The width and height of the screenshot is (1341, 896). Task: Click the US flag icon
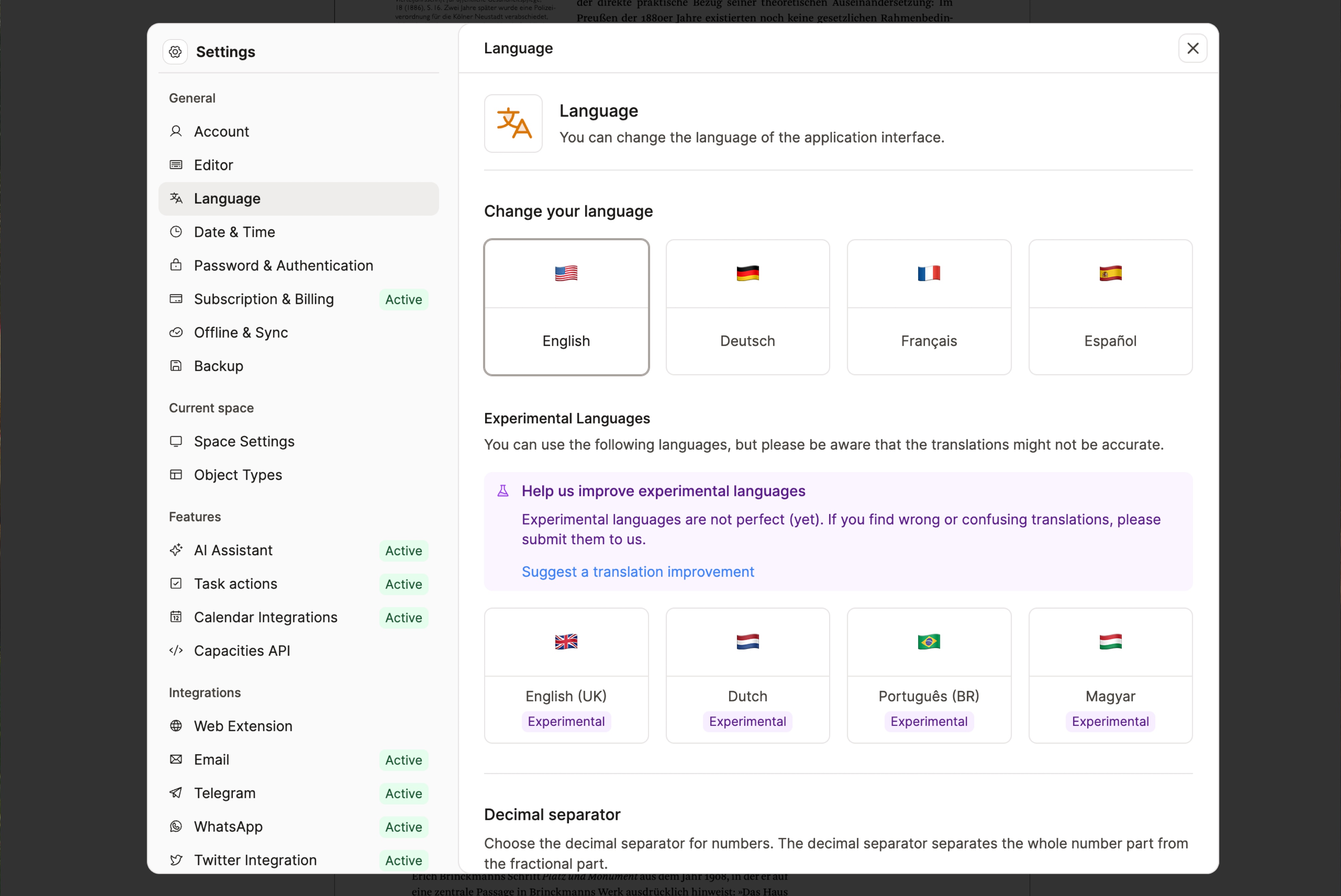point(566,273)
